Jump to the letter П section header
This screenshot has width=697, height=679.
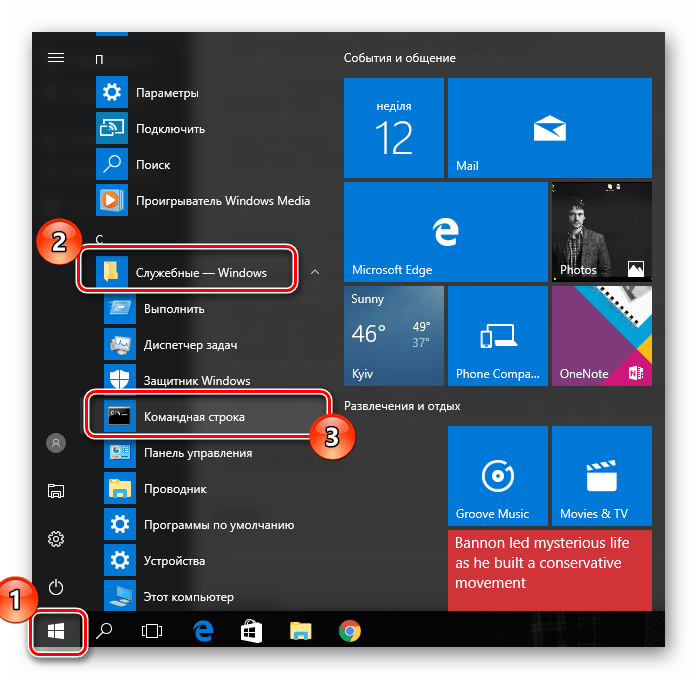tap(100, 59)
